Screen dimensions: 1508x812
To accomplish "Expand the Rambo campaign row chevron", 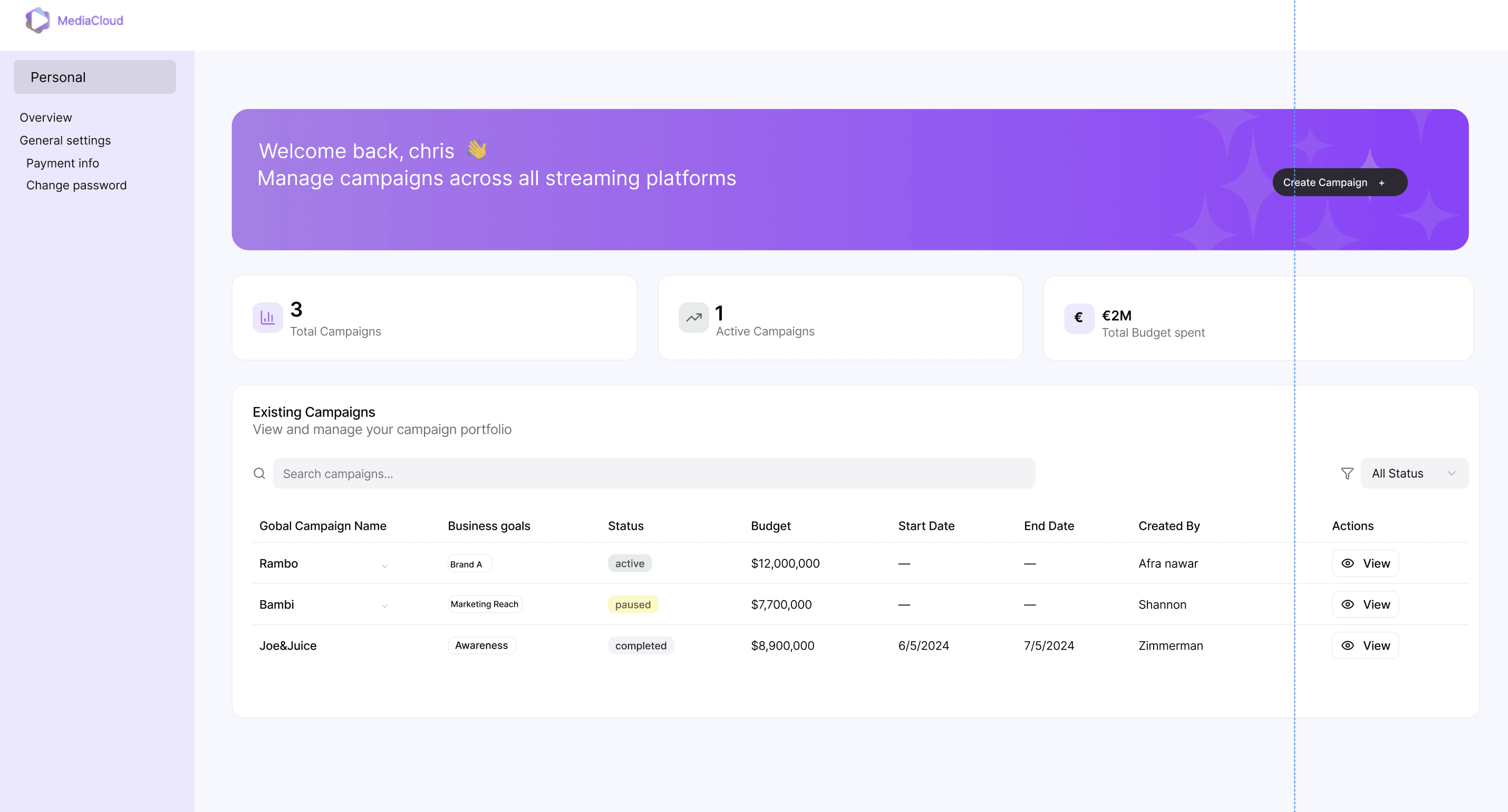I will point(384,566).
